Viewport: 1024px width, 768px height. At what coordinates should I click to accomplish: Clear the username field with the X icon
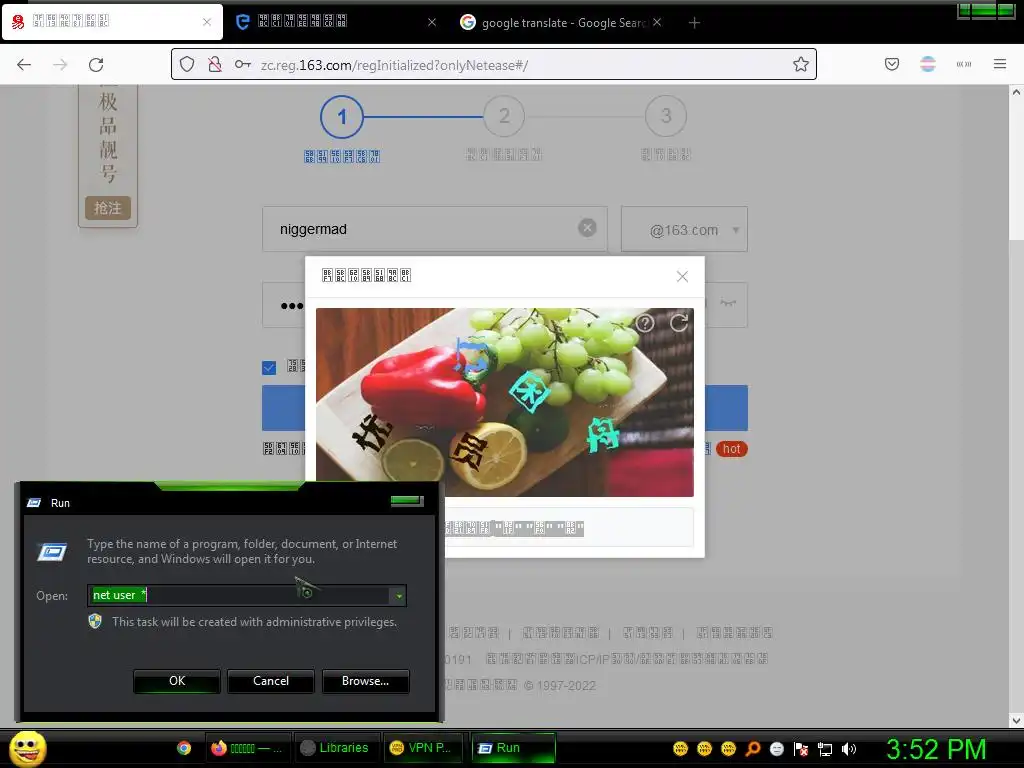pos(587,228)
